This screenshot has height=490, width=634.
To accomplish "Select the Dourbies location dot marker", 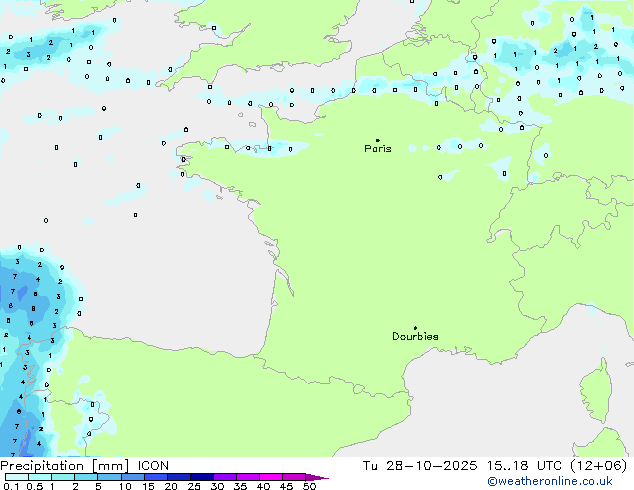I will click(415, 328).
